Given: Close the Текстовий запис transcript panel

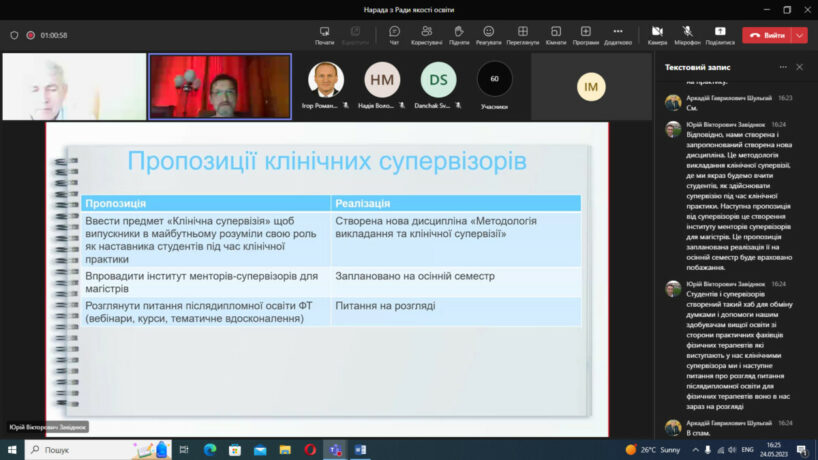Looking at the screenshot, I should (x=799, y=67).
